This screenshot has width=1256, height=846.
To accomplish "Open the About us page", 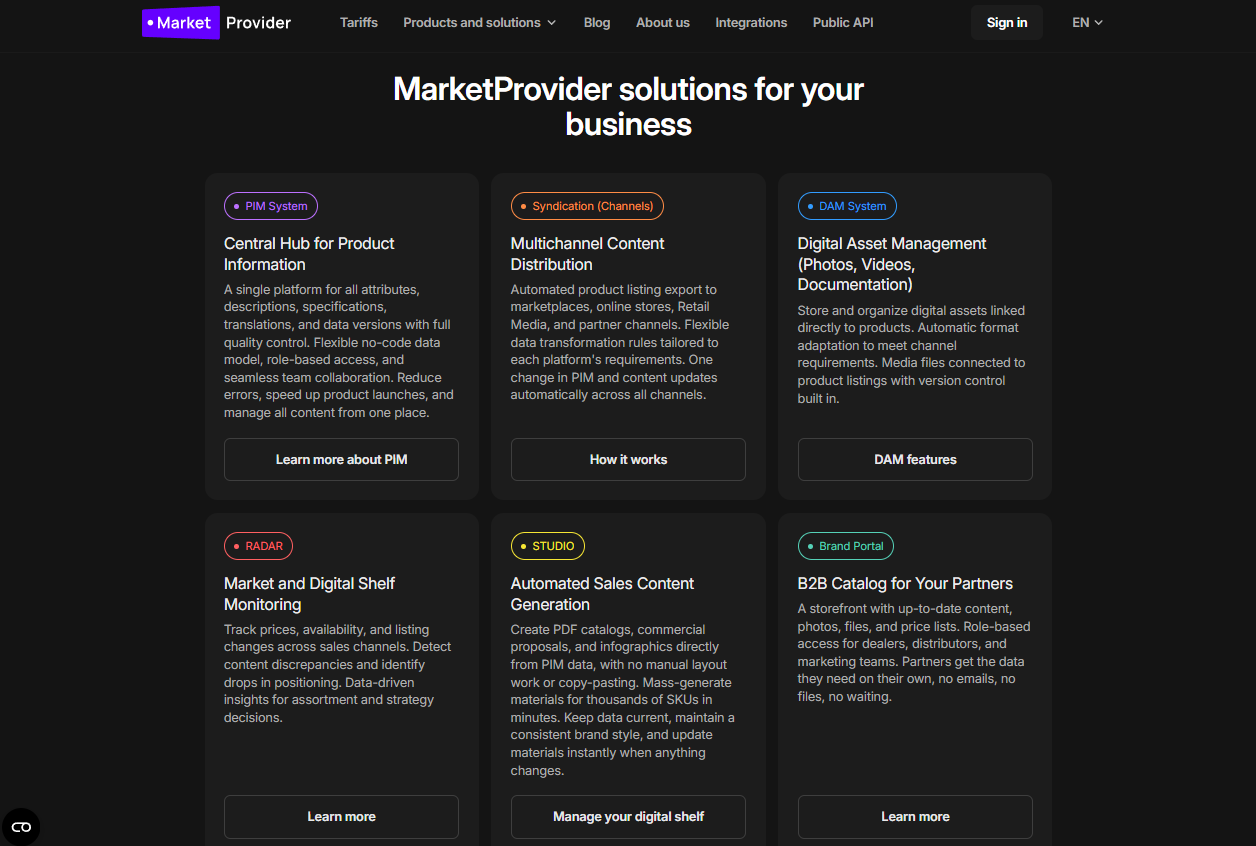I will [x=663, y=22].
